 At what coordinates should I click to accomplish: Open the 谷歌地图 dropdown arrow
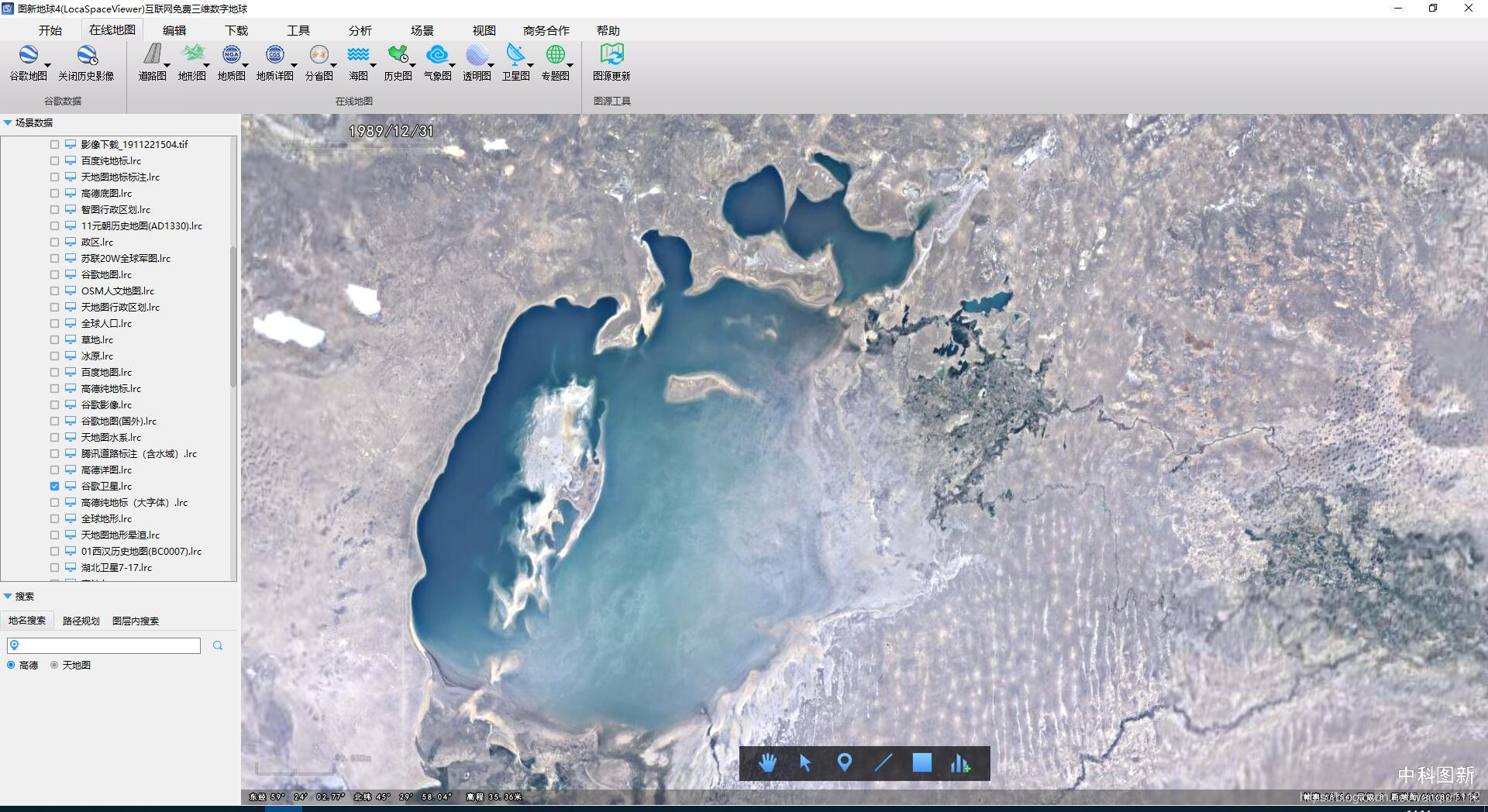click(x=47, y=65)
